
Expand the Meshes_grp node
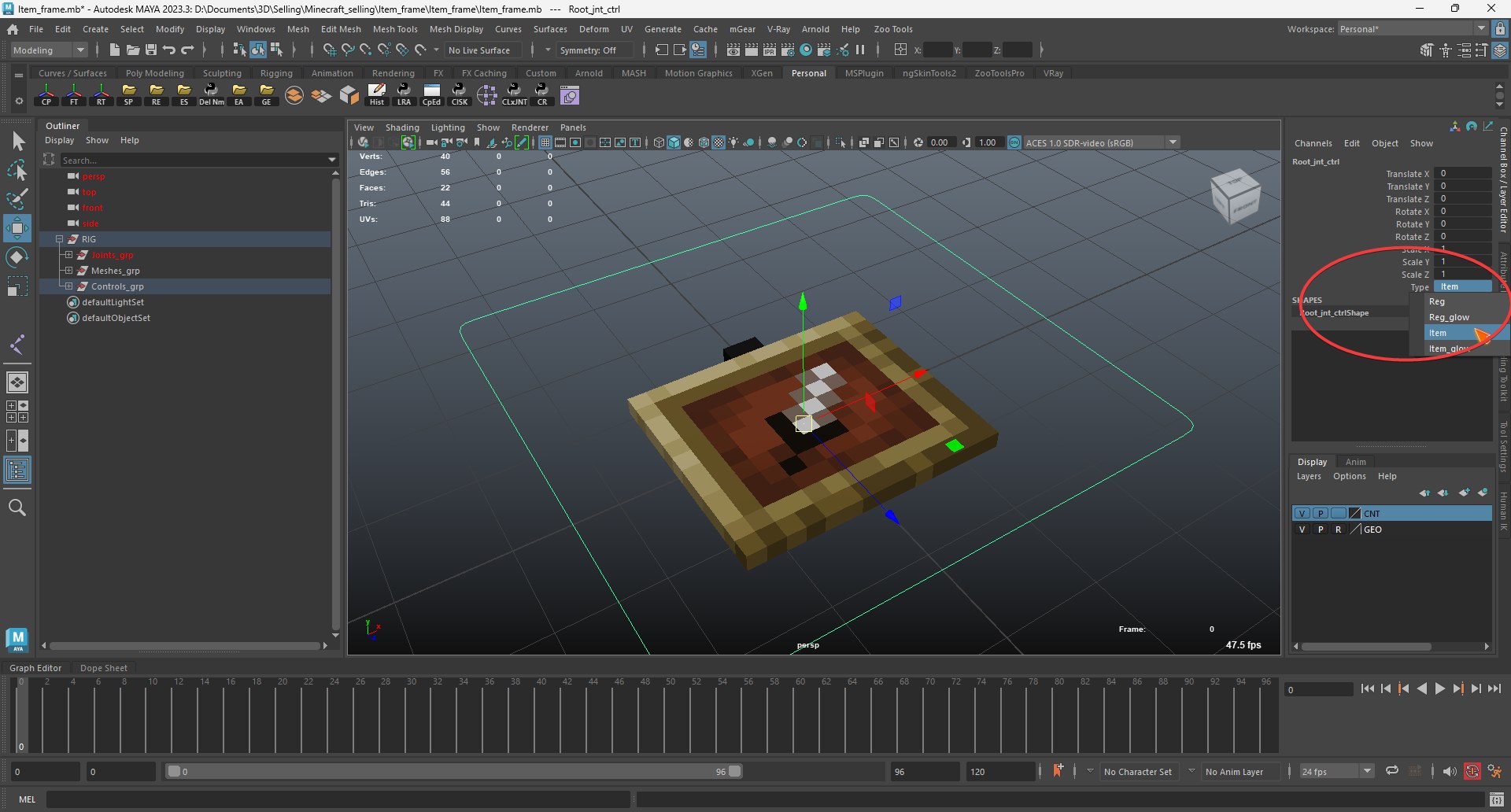click(68, 271)
